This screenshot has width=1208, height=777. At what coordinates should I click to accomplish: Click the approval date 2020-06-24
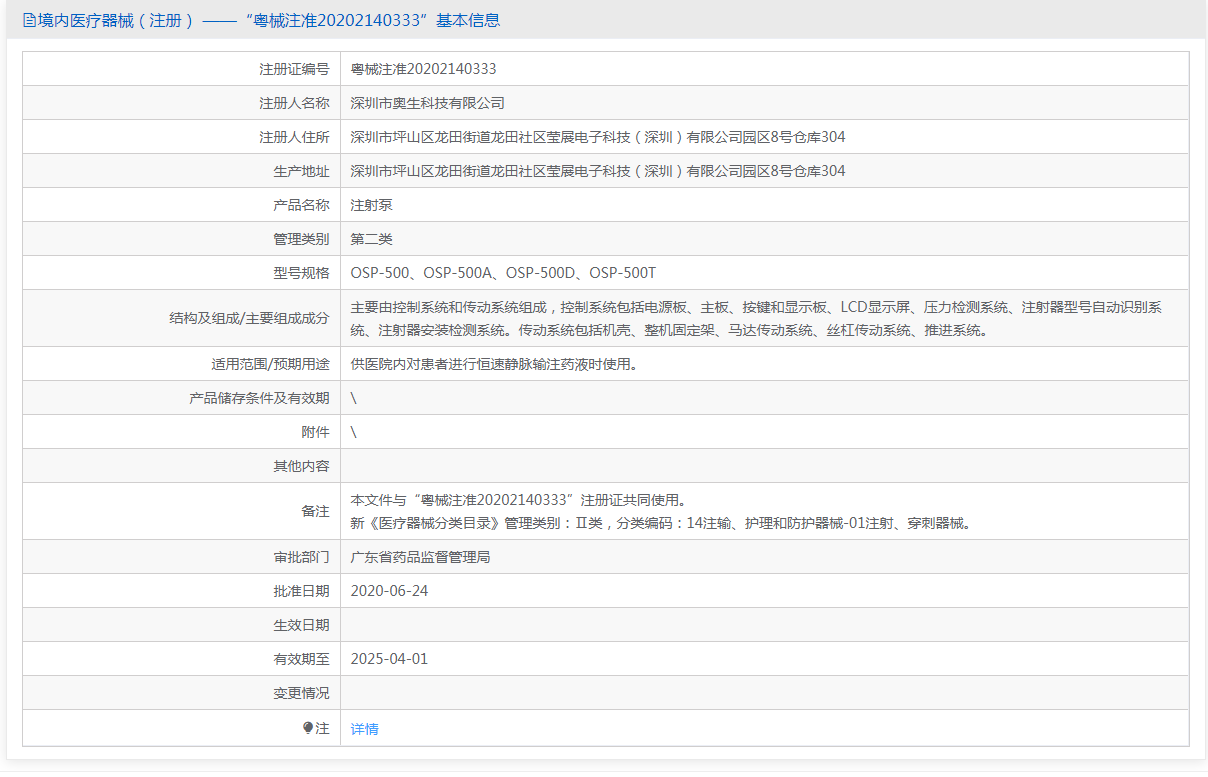[x=389, y=591]
